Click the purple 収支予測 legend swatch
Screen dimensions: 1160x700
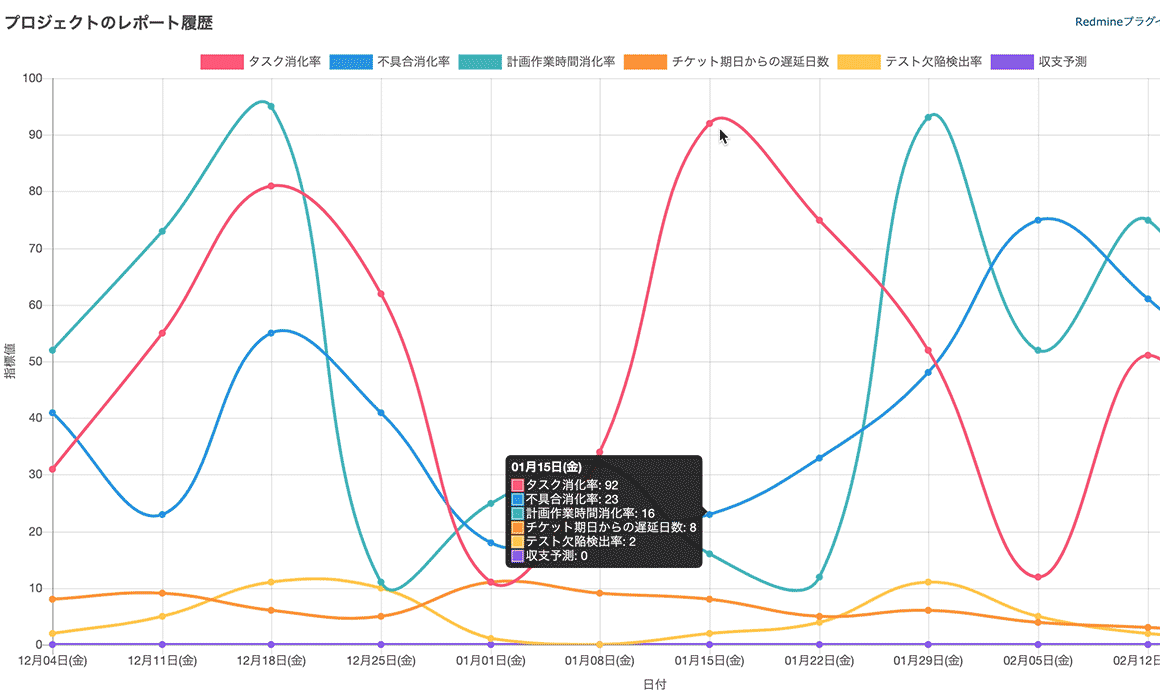1012,62
